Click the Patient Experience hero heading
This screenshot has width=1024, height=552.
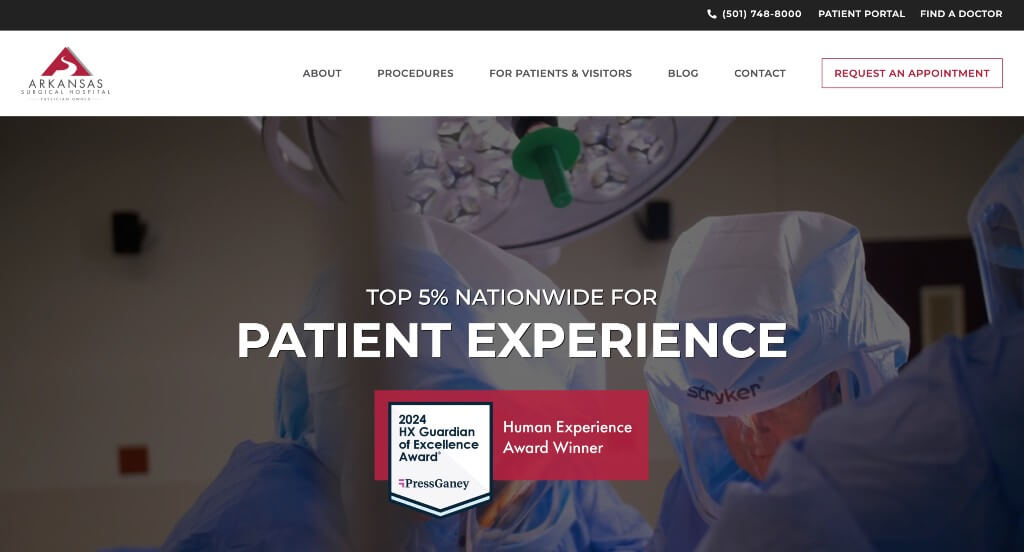(x=512, y=340)
